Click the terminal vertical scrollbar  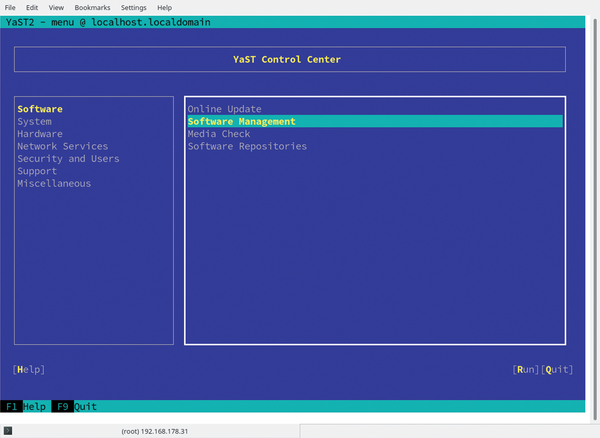point(595,218)
